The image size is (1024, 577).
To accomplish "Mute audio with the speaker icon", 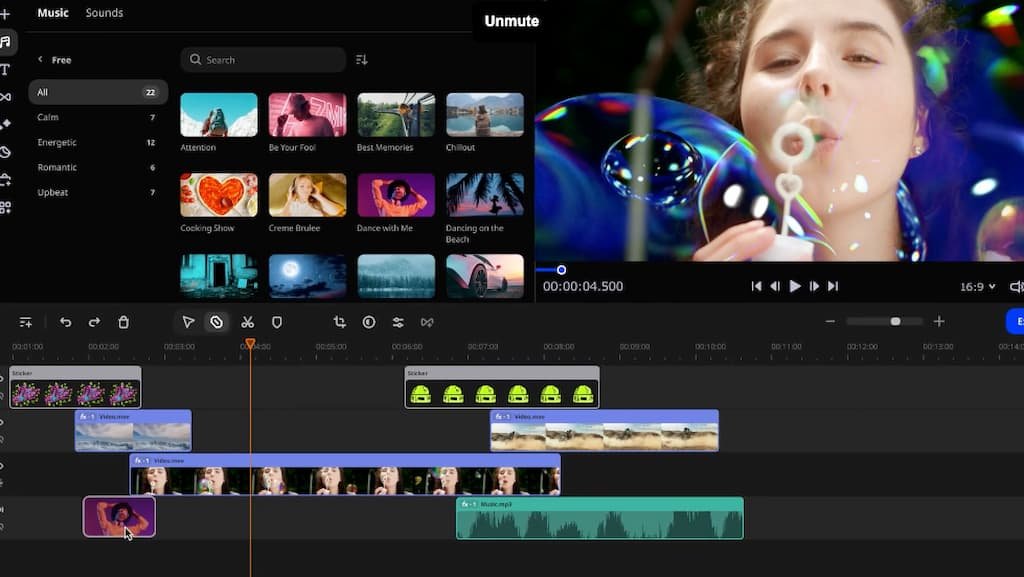I will coord(1015,286).
